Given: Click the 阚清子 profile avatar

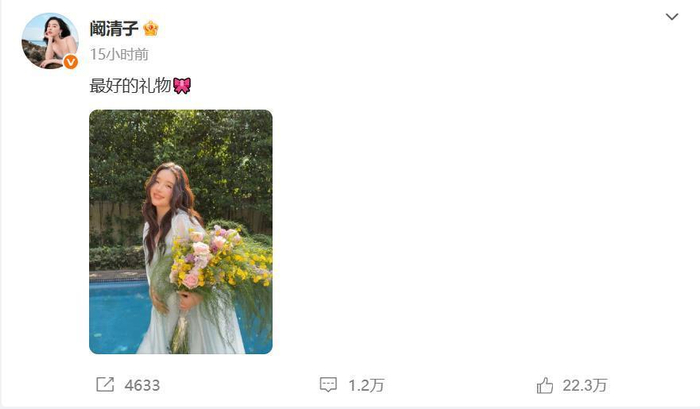Looking at the screenshot, I should (x=49, y=40).
